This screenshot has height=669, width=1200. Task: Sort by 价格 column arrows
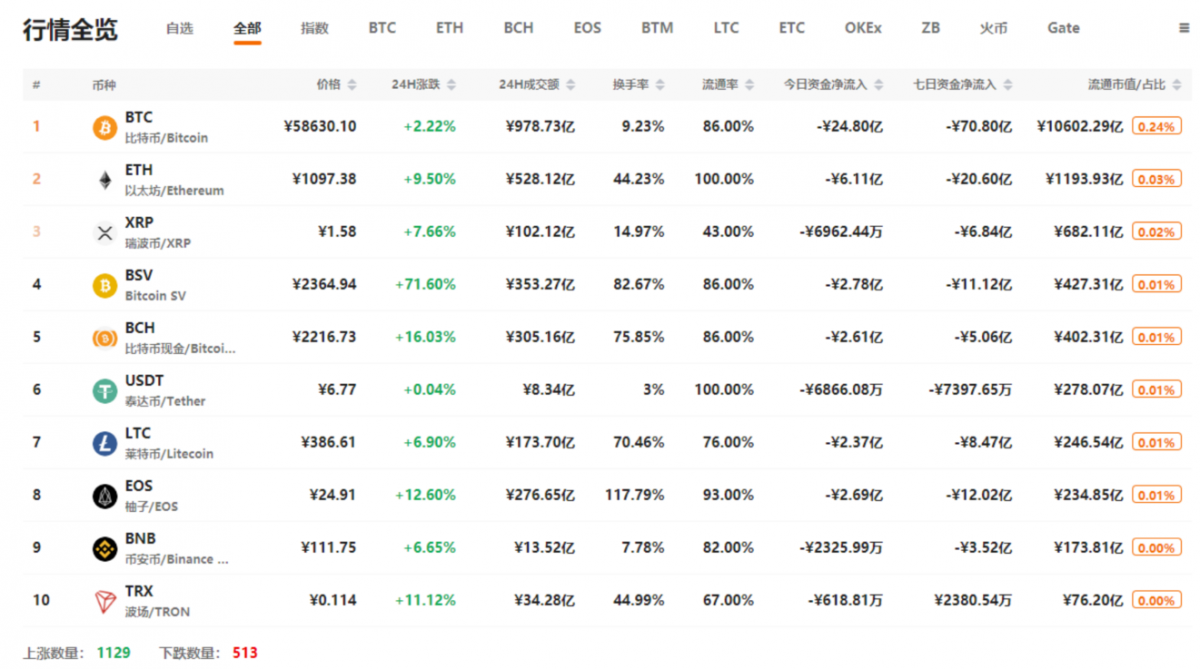pos(351,86)
